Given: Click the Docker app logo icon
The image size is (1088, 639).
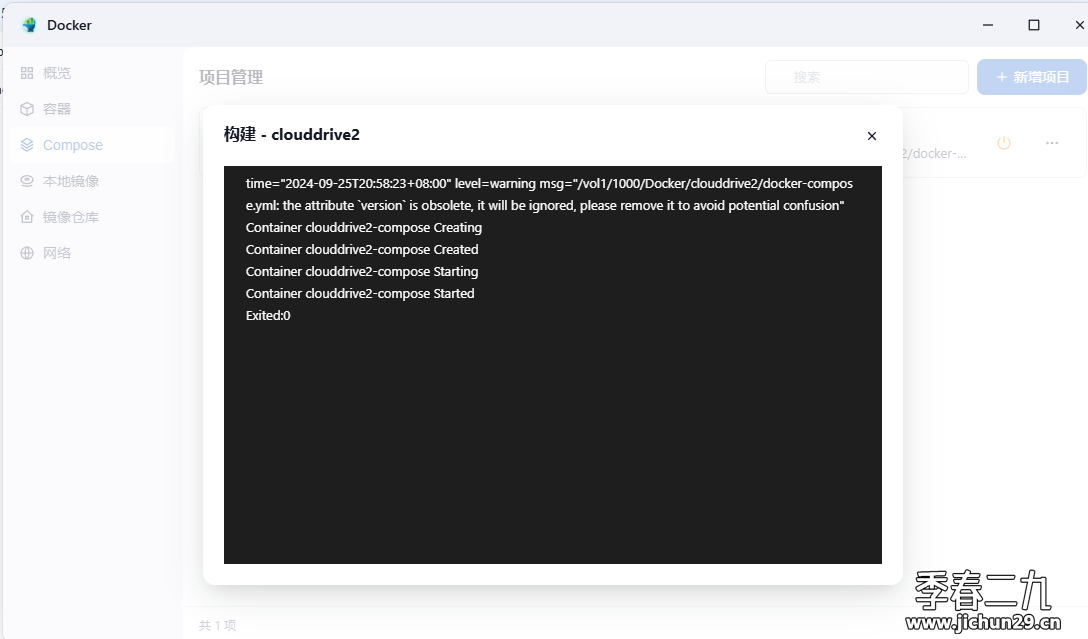Looking at the screenshot, I should 29,25.
